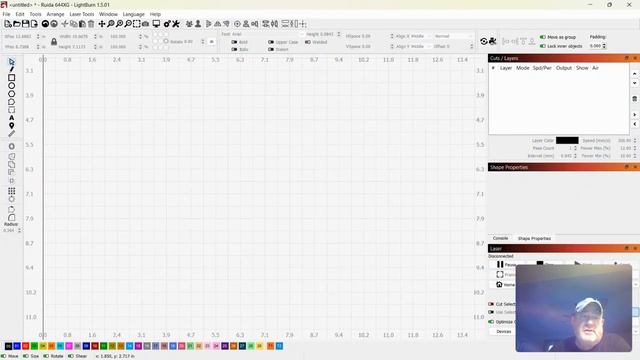Open the Font Arial dropdown
Viewport: 640px width, 360px height.
[x=267, y=34]
